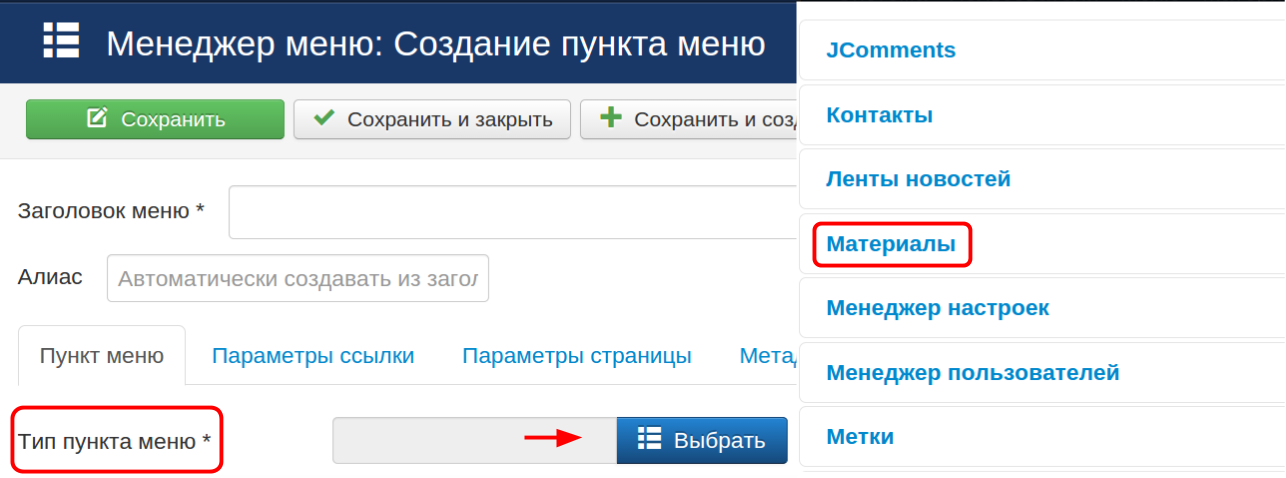Click the edit icon on the green Сохранить button

97,119
